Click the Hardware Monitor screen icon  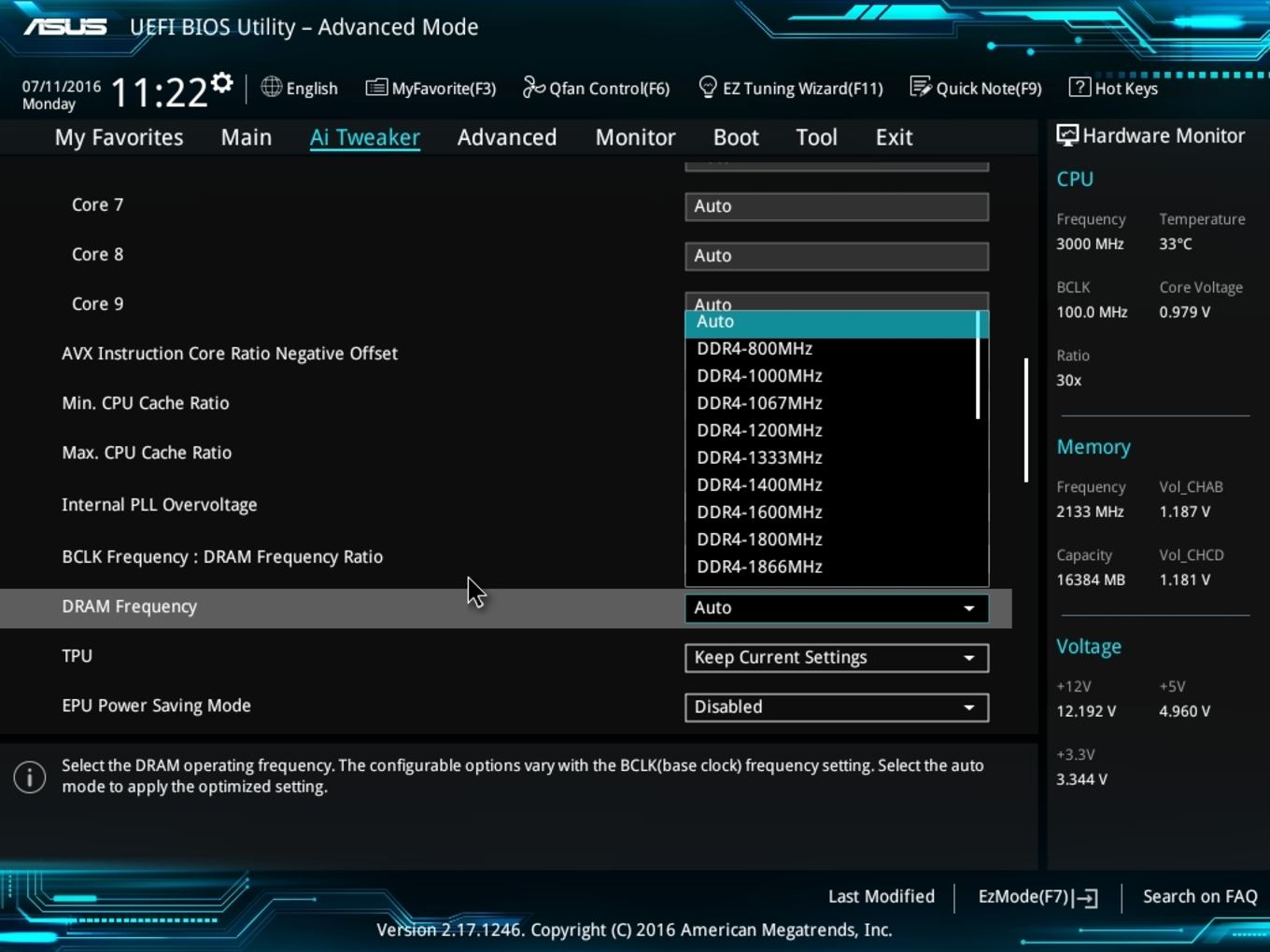[1066, 135]
